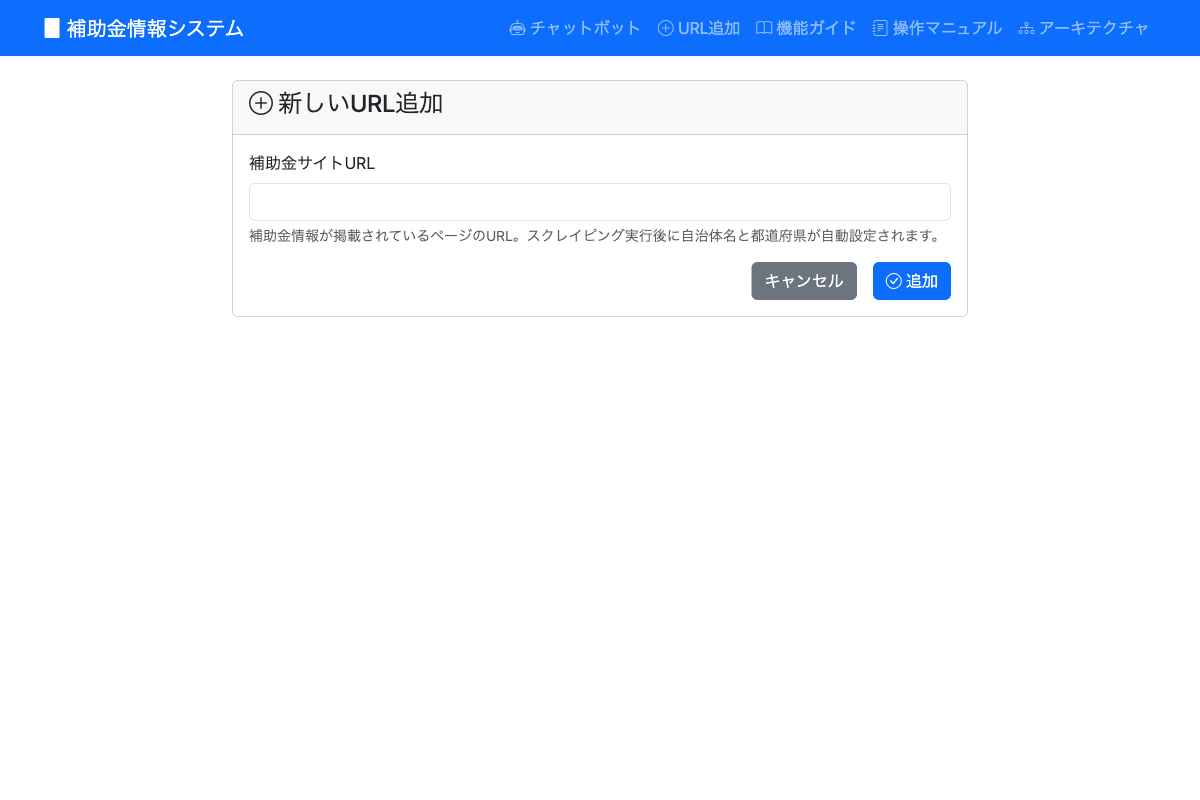Click the white square logo icon top left
This screenshot has height=800, width=1200.
tap(51, 27)
